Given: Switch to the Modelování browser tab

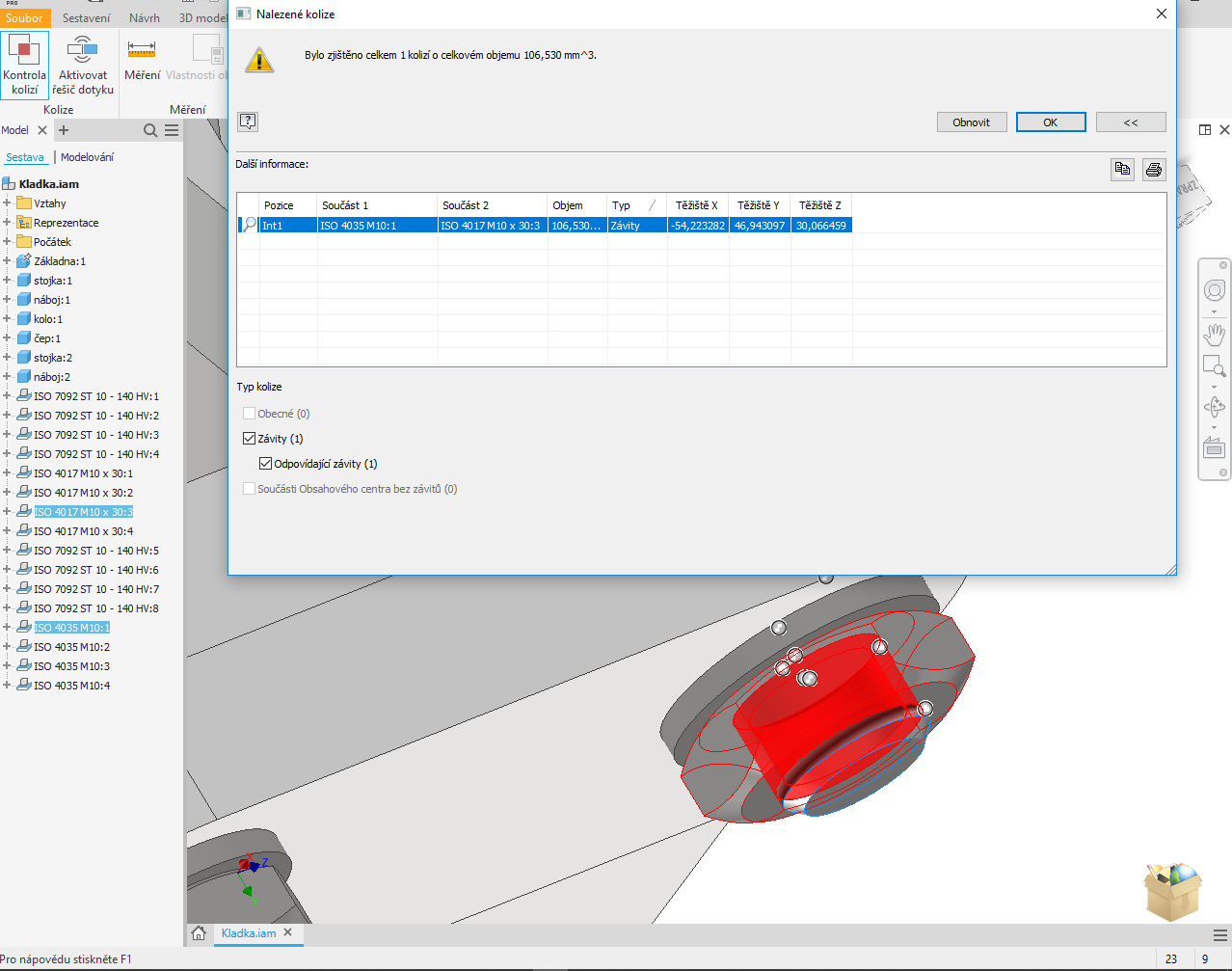Looking at the screenshot, I should point(87,157).
